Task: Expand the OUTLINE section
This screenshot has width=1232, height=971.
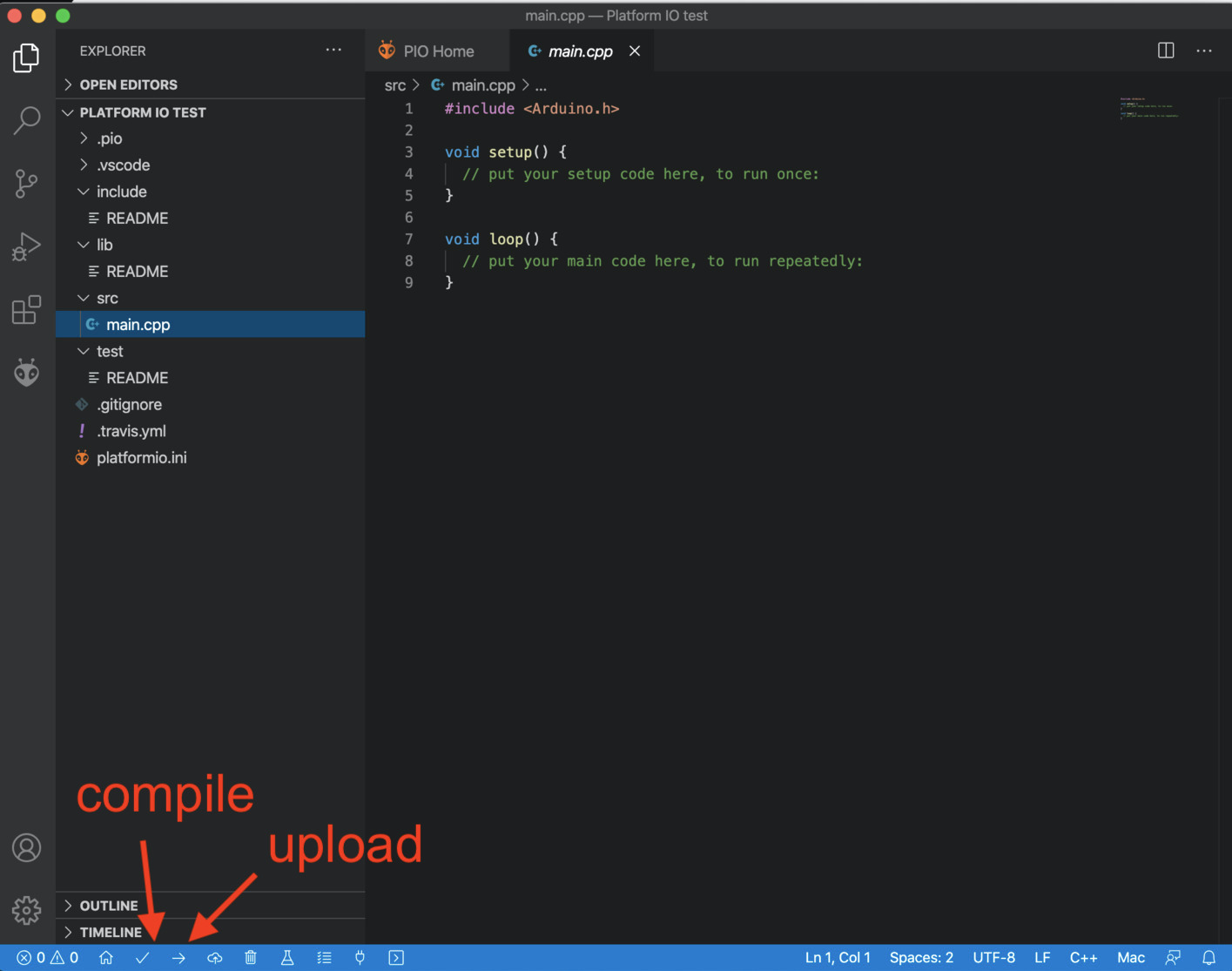Action: [x=210, y=906]
